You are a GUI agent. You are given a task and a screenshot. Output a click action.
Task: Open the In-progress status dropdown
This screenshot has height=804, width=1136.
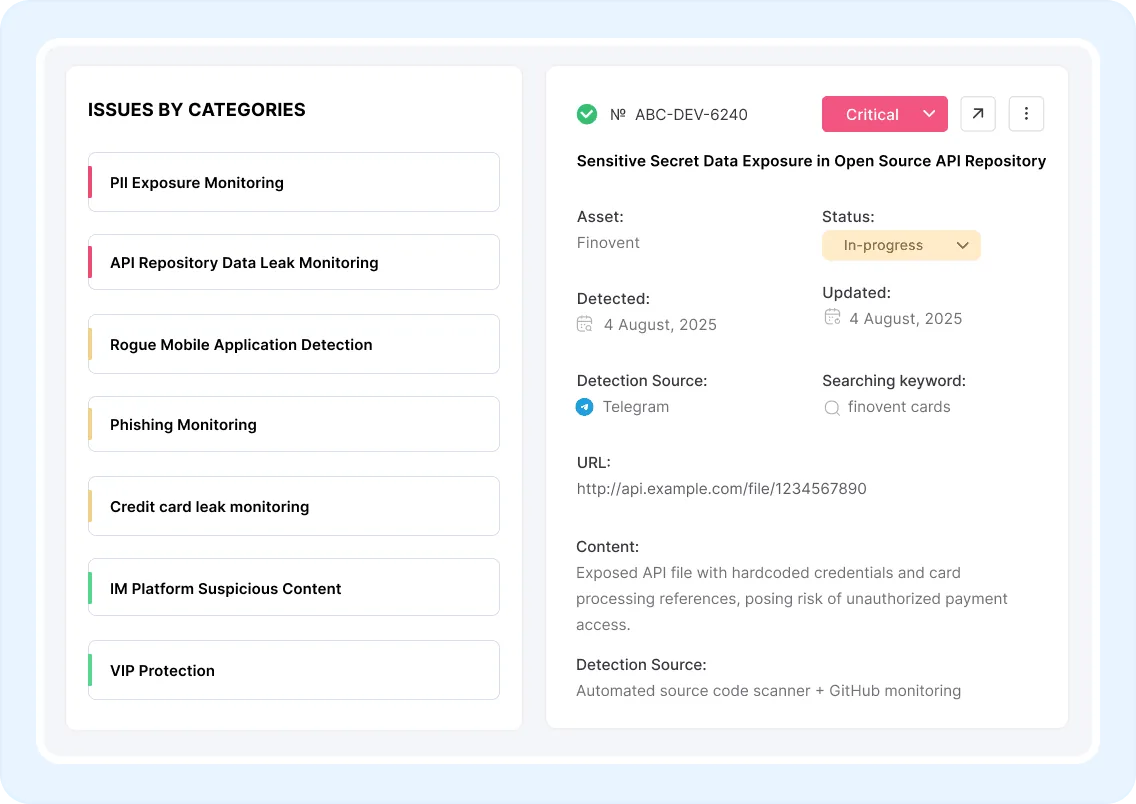900,245
